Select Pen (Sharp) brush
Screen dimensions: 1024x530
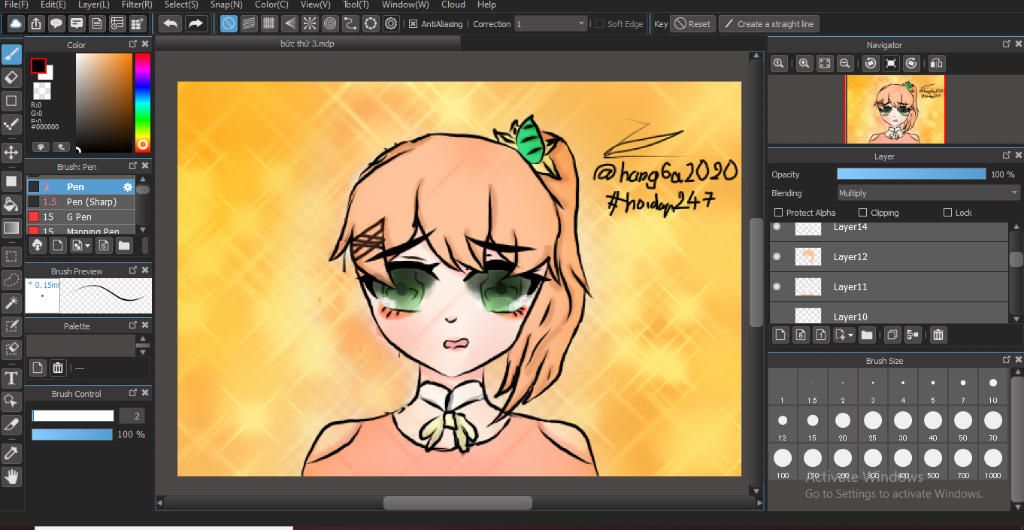click(x=80, y=202)
